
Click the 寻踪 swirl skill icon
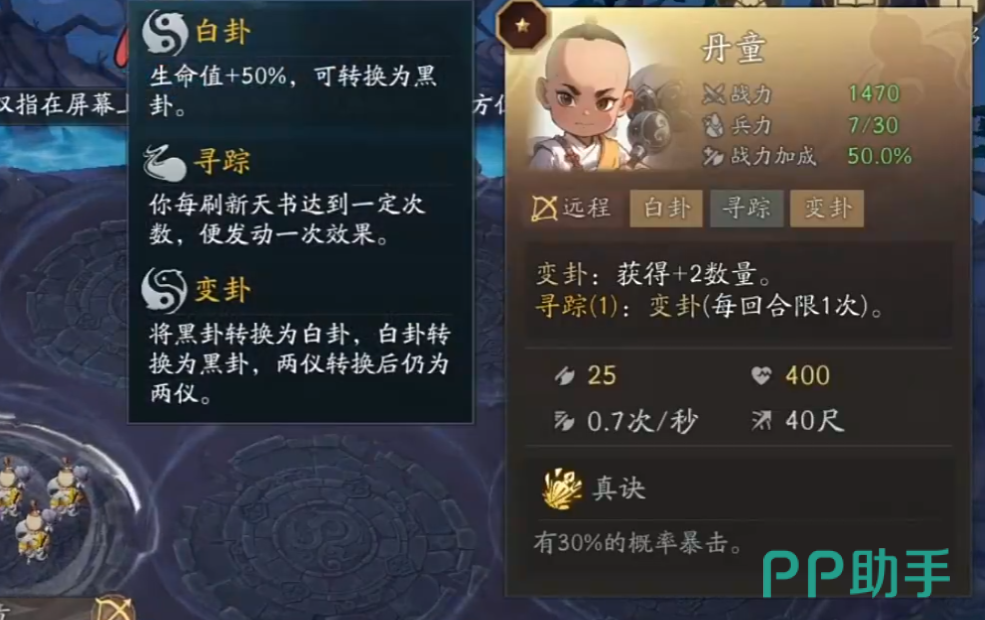click(165, 163)
